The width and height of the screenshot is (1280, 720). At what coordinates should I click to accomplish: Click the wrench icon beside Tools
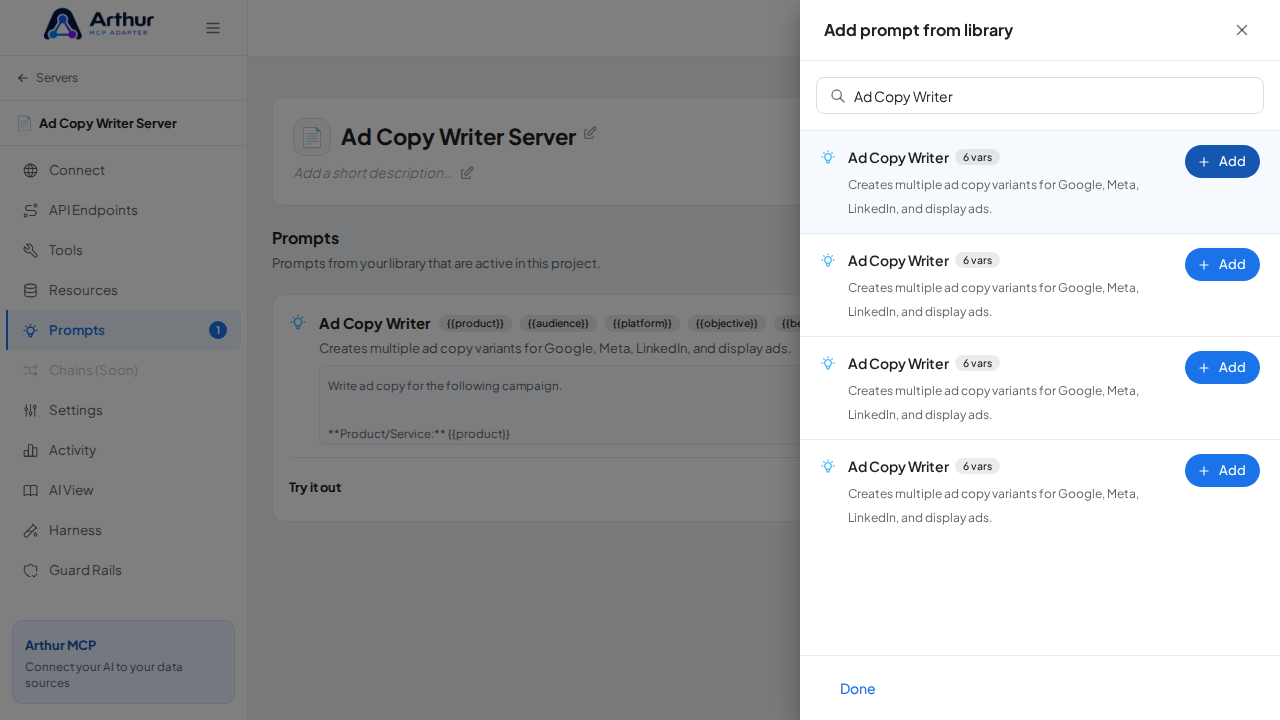pos(31,250)
